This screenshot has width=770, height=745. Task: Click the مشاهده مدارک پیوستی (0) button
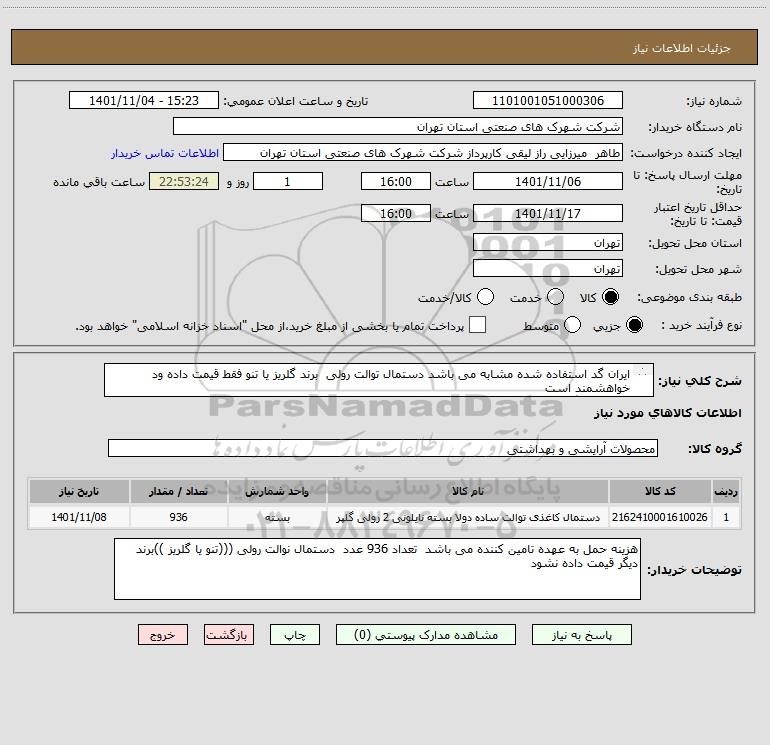[426, 635]
